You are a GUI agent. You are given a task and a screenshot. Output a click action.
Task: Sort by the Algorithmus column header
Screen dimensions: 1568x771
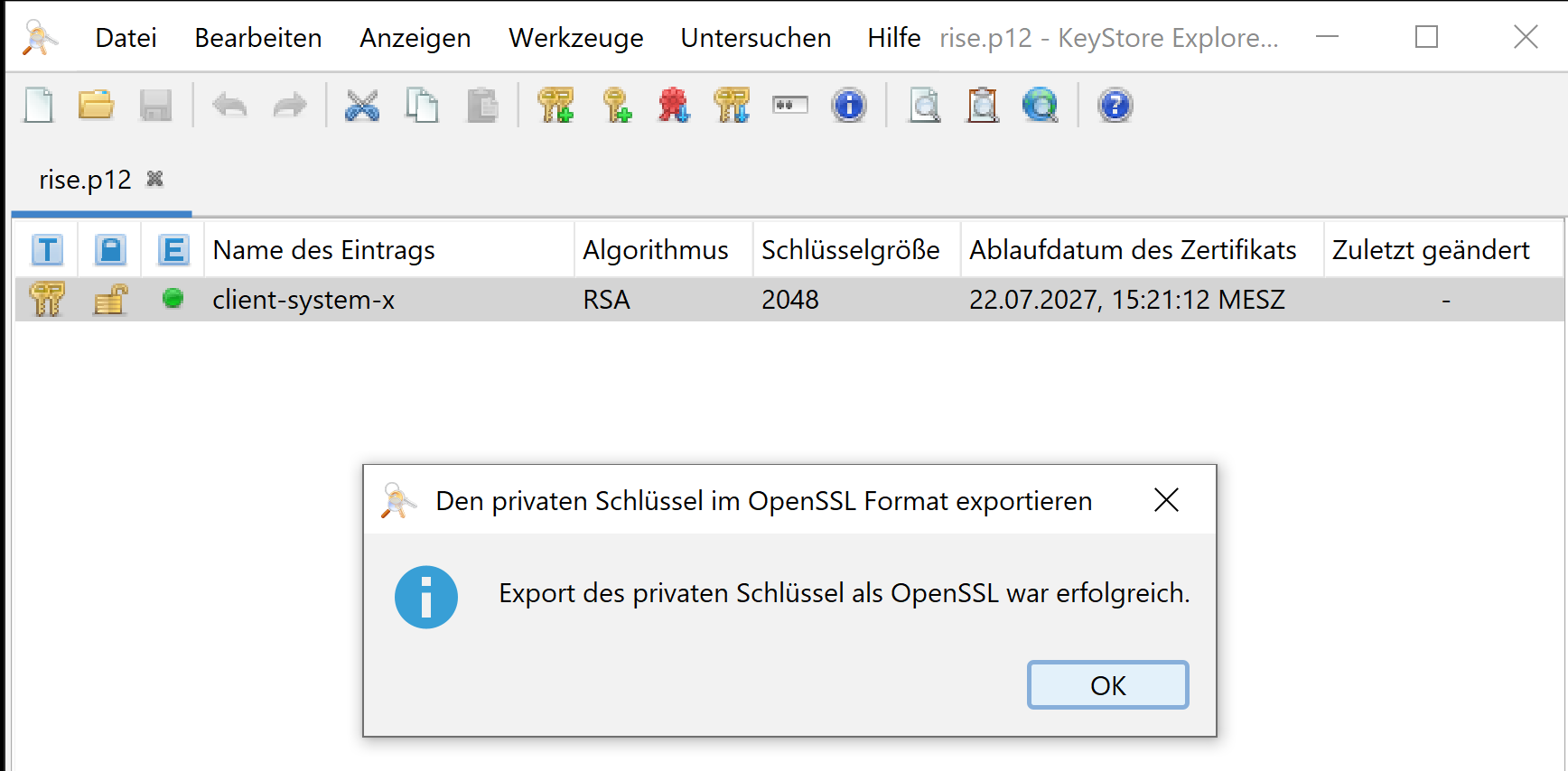click(655, 250)
